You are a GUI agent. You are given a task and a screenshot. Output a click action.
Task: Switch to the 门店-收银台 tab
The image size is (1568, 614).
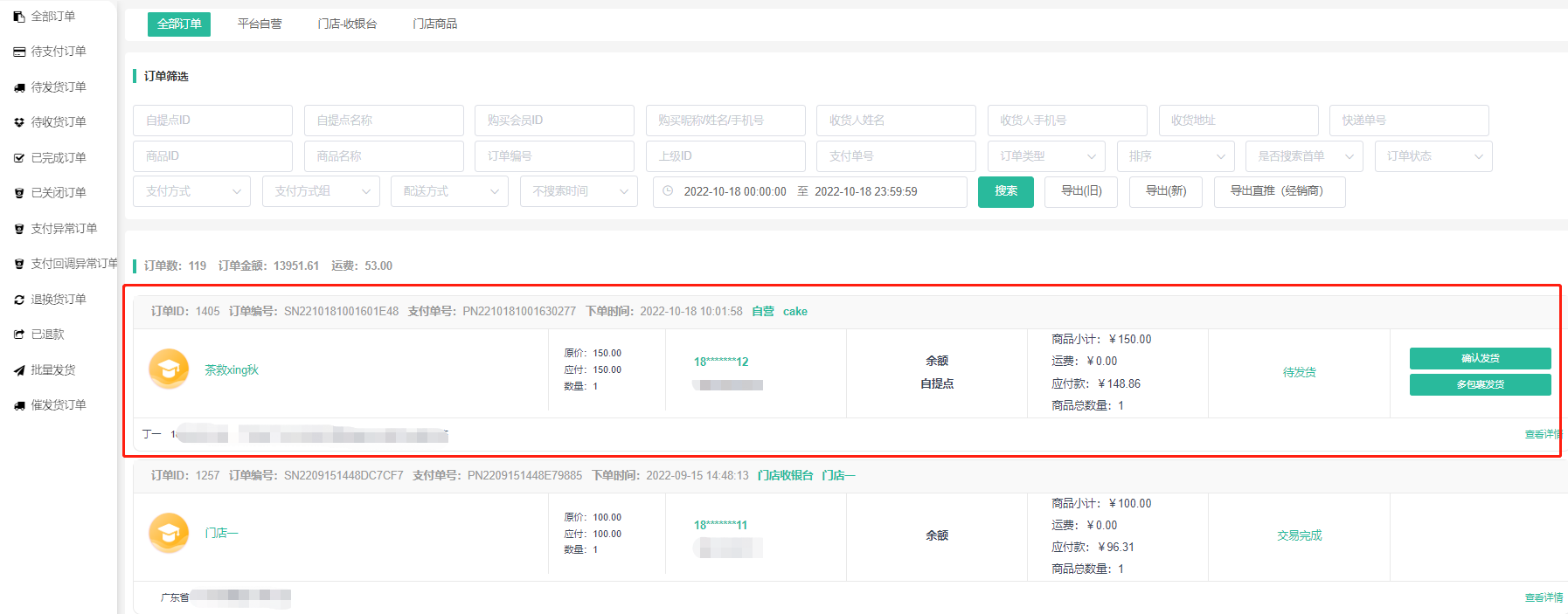[x=347, y=24]
